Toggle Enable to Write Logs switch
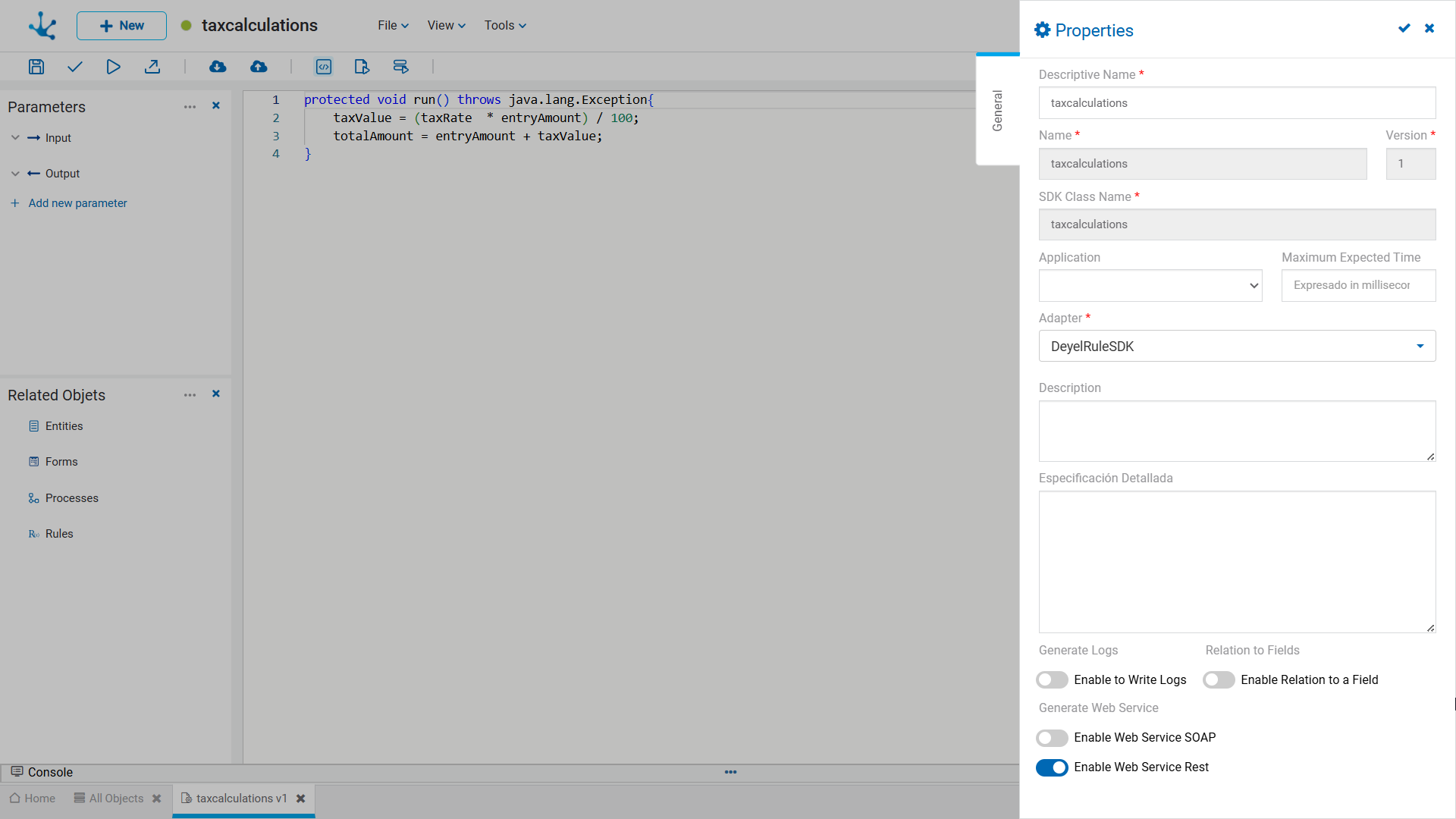The height and width of the screenshot is (819, 1456). (1052, 680)
